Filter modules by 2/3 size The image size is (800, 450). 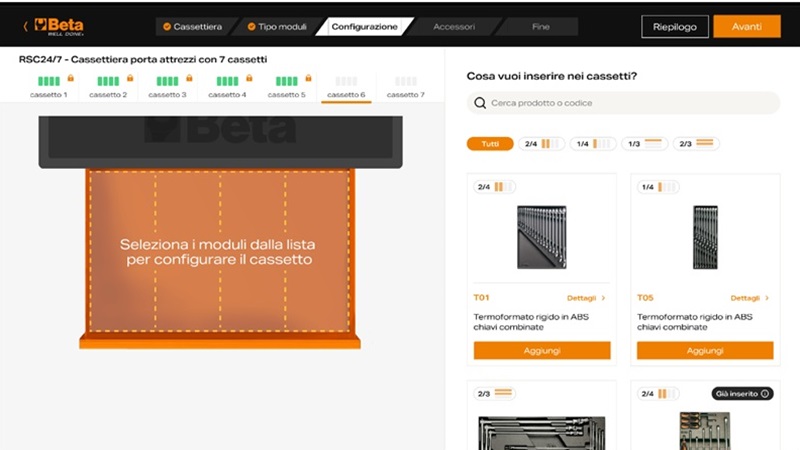(696, 144)
